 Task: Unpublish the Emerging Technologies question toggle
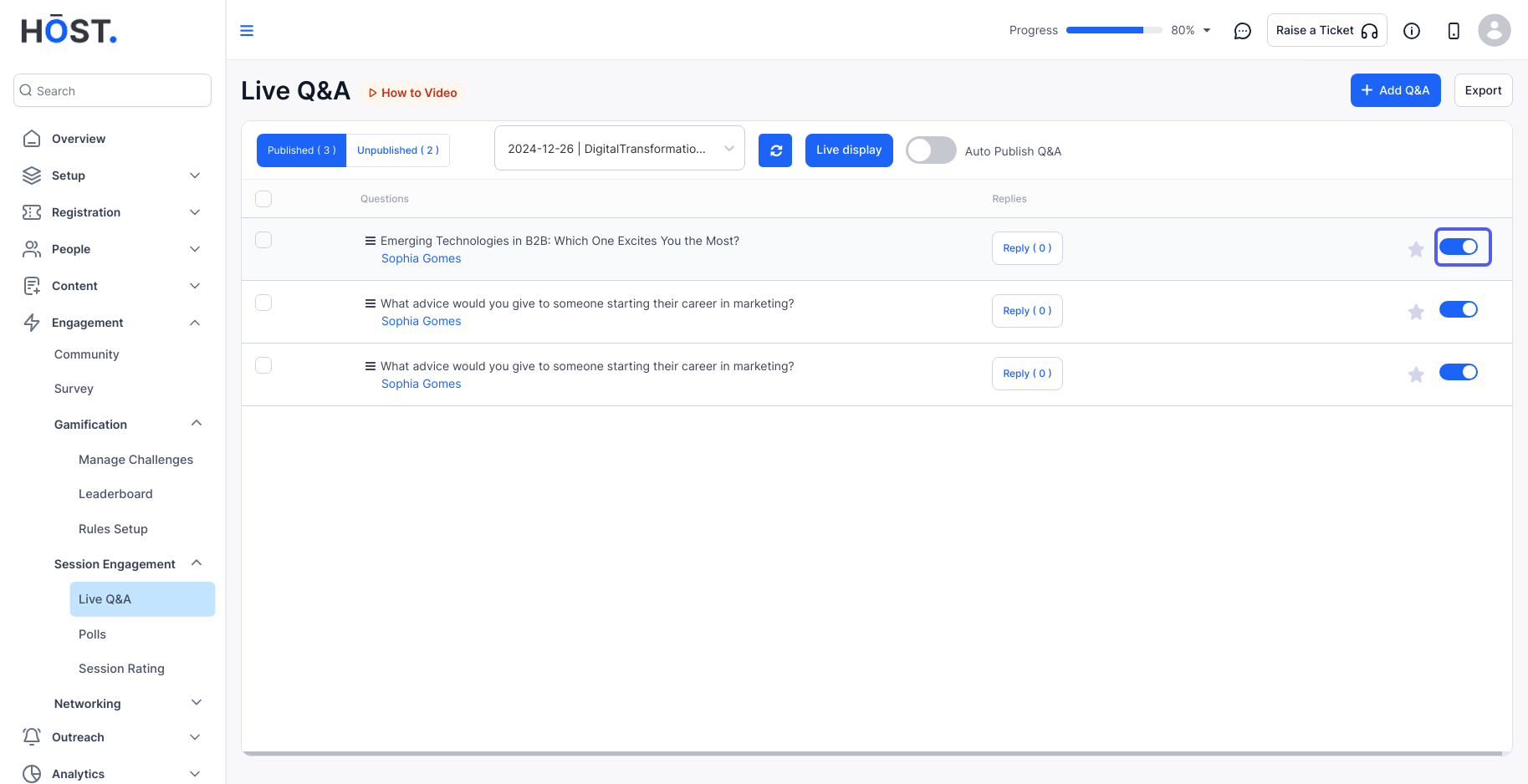[1459, 247]
